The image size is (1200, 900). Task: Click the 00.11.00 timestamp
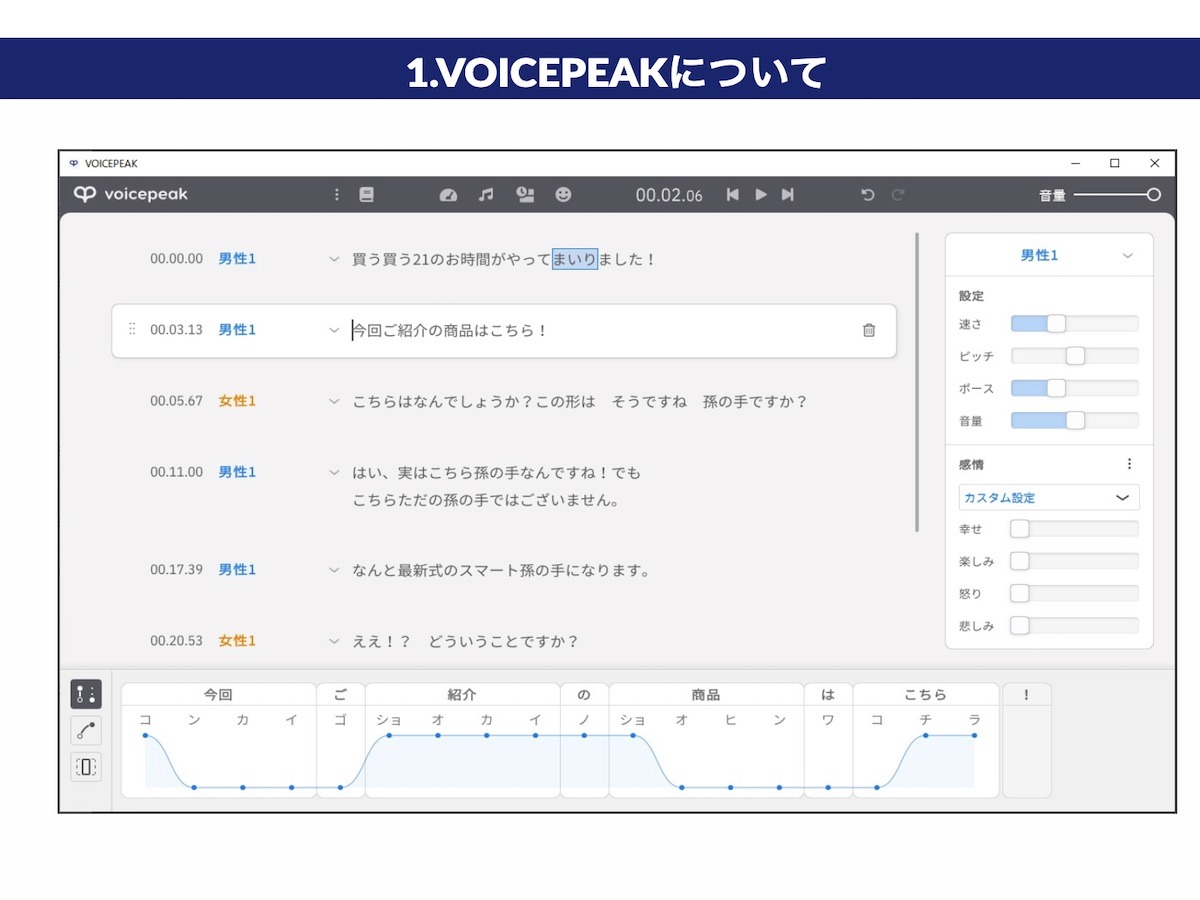point(177,472)
